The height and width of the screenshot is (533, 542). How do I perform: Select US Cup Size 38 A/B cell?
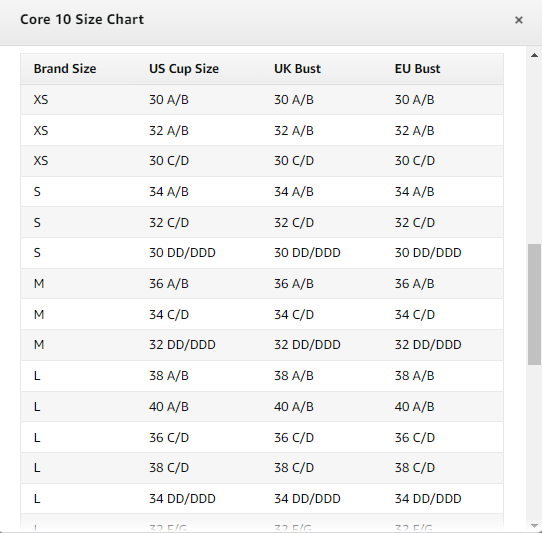click(169, 376)
